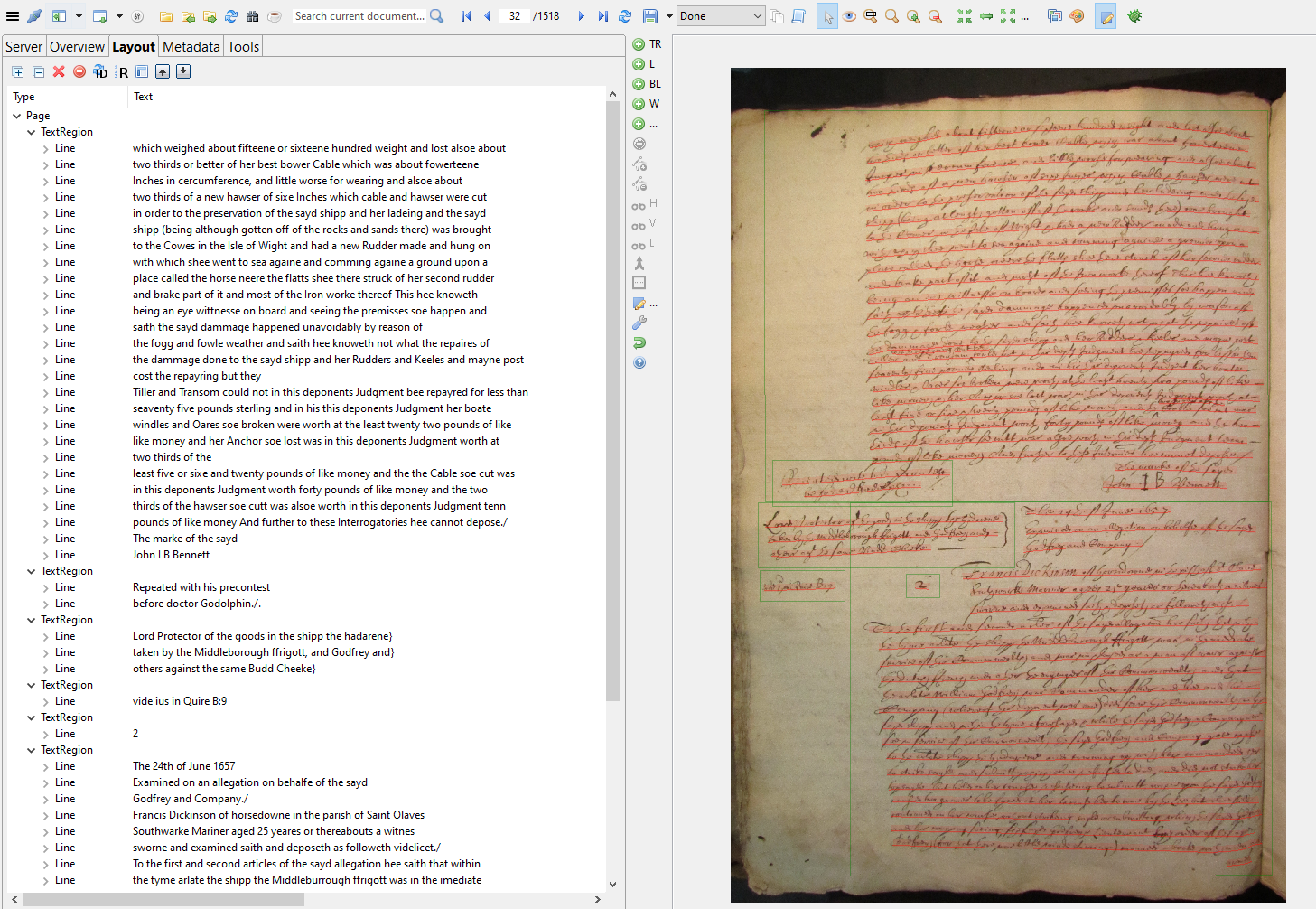Toggle the selection arrow mode button

click(x=826, y=16)
